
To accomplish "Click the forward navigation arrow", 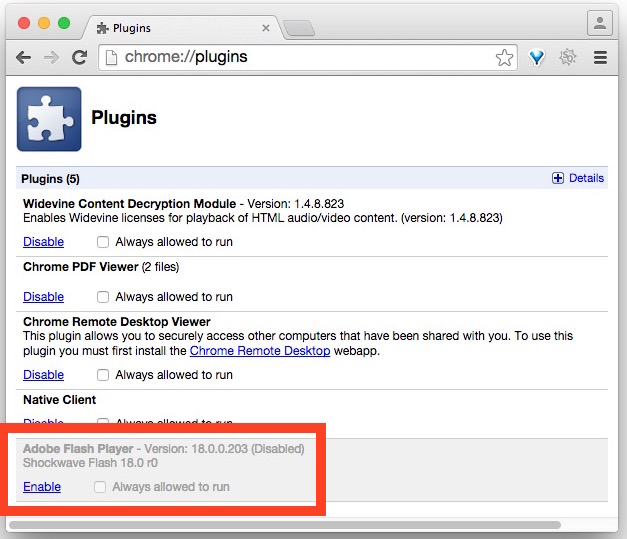I will (51, 58).
